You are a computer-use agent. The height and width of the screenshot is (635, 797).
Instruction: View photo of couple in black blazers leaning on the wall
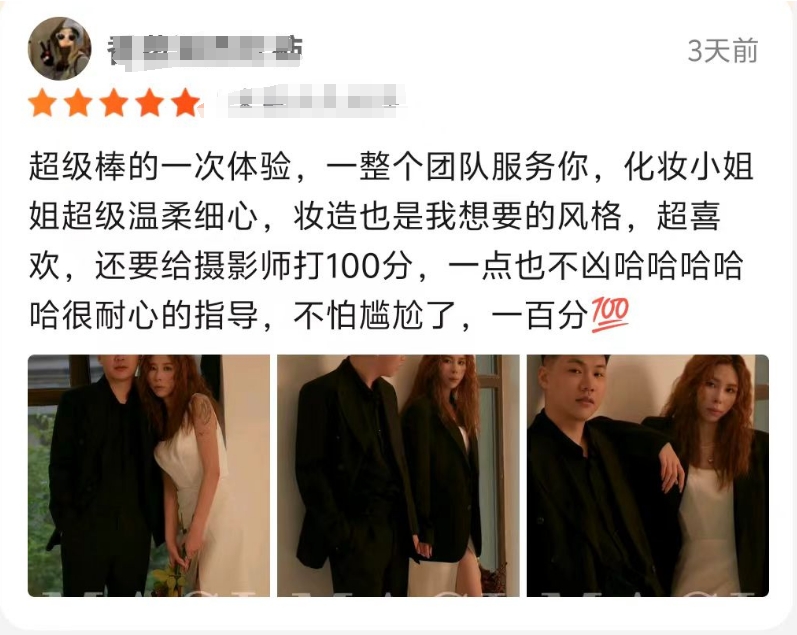398,475
